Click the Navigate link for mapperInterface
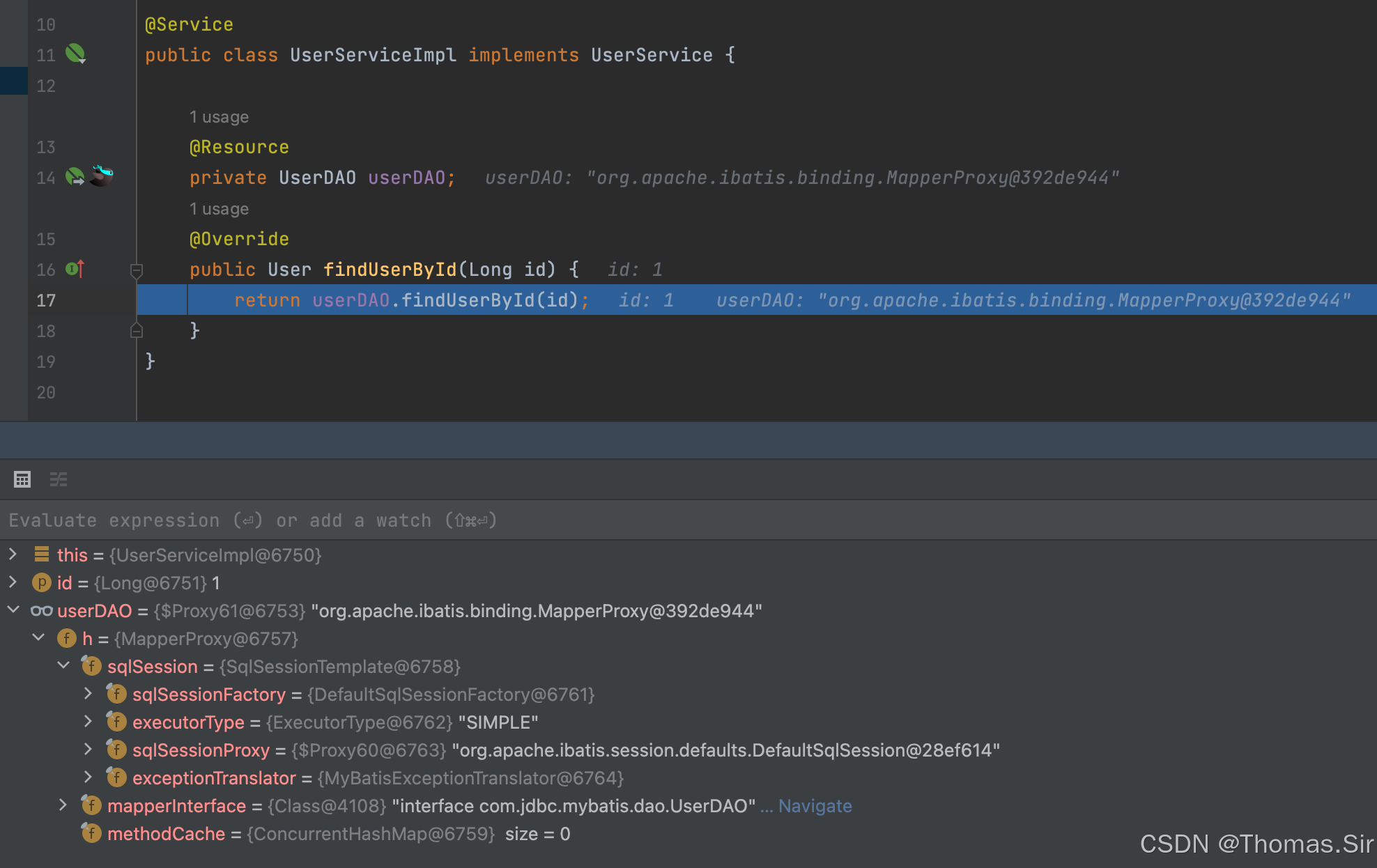Image resolution: width=1377 pixels, height=868 pixels. pos(815,806)
